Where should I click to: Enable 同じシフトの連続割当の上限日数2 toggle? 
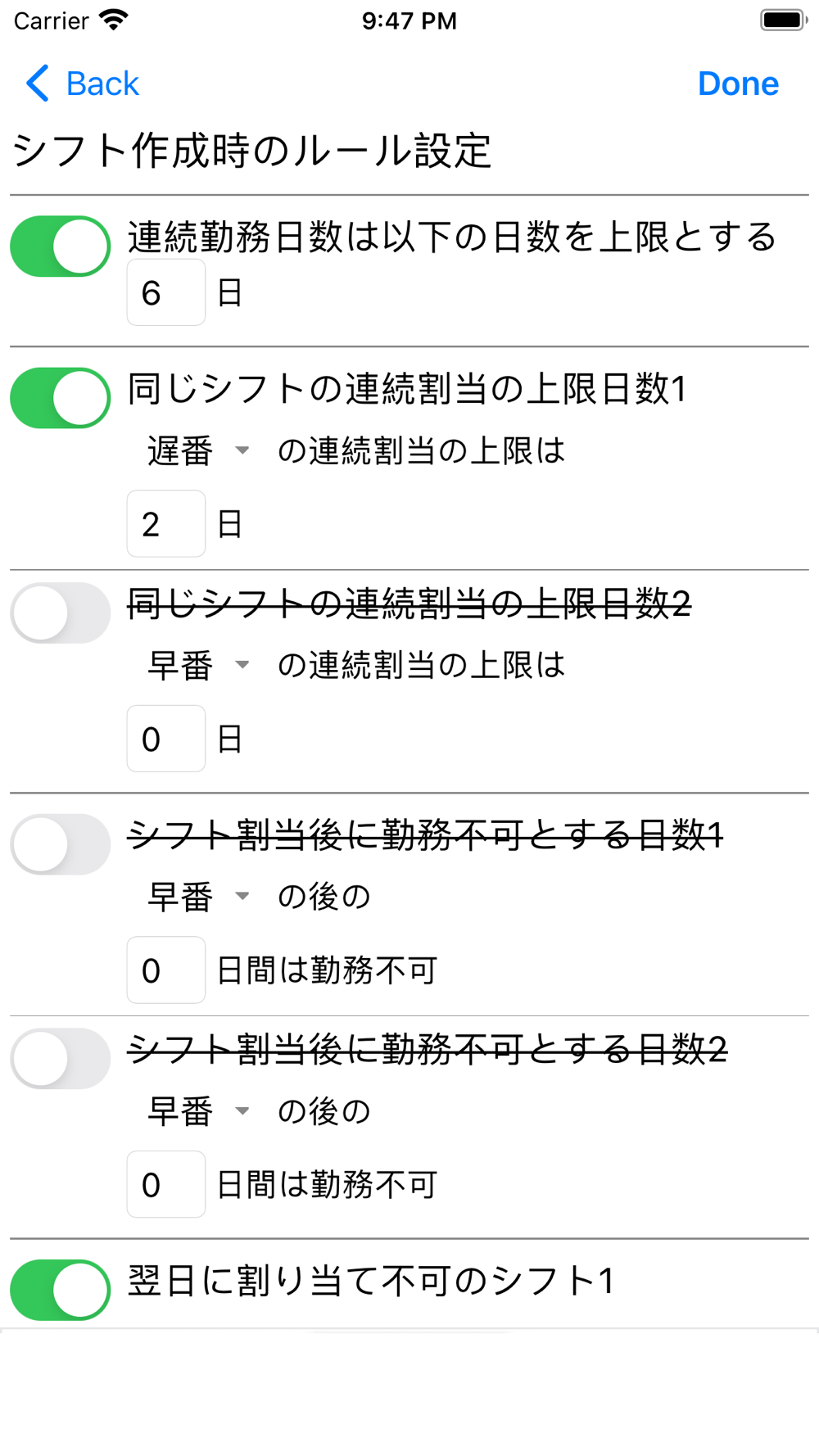tap(61, 613)
